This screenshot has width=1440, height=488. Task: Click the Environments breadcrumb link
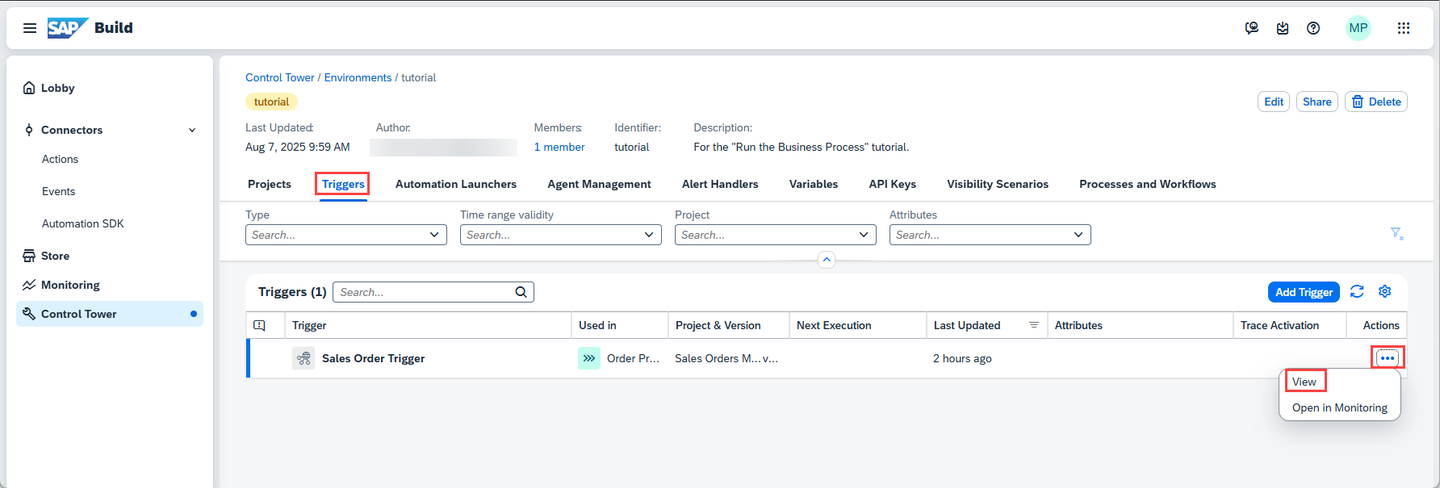point(358,77)
